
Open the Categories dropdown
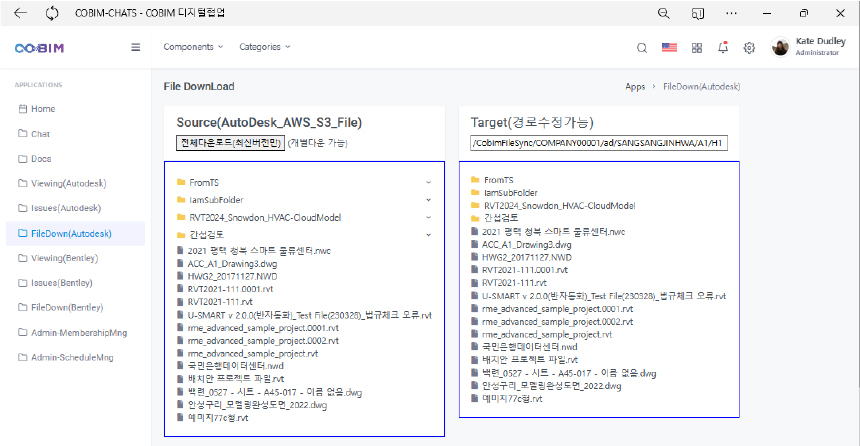(x=265, y=47)
